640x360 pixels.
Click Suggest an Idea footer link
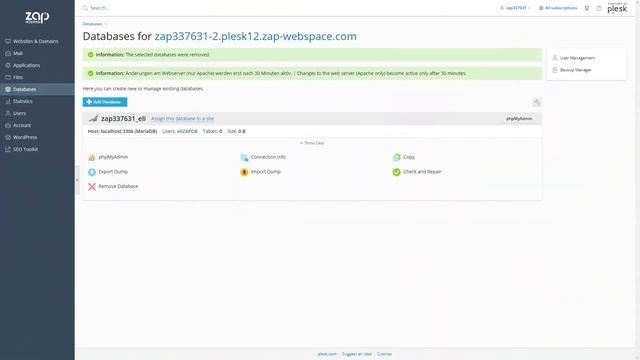tap(357, 354)
